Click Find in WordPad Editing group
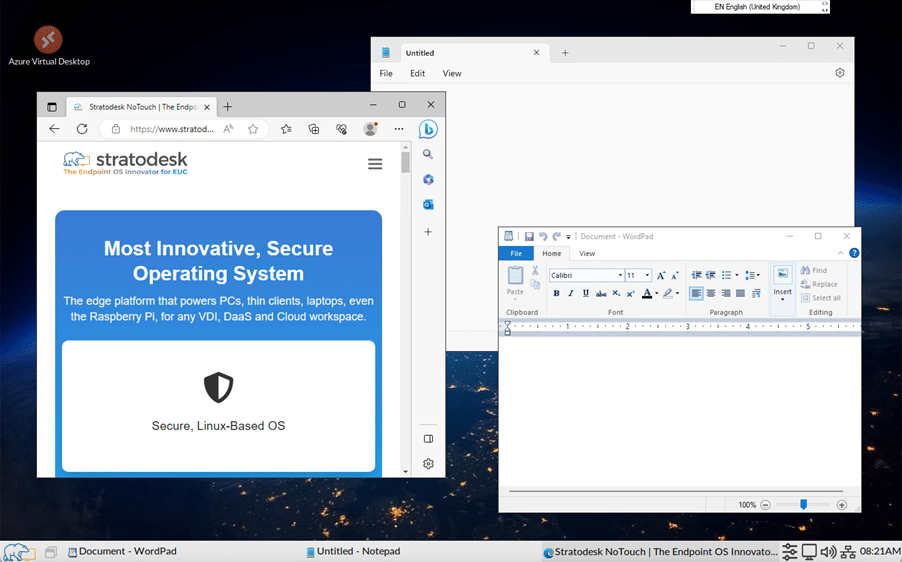Viewport: 902px width, 562px height. [813, 270]
